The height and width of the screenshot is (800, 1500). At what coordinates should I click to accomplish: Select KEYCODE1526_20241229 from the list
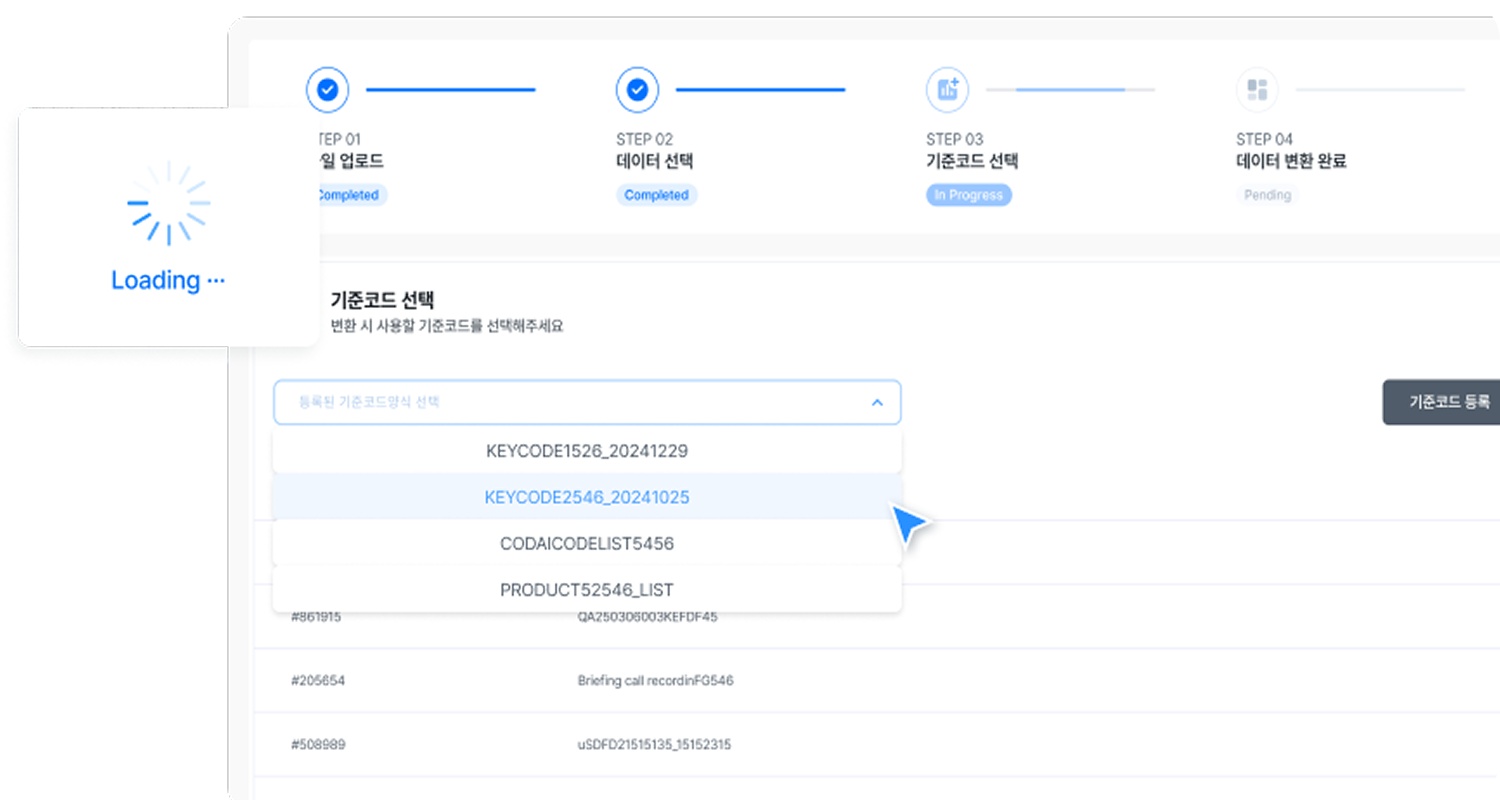587,451
